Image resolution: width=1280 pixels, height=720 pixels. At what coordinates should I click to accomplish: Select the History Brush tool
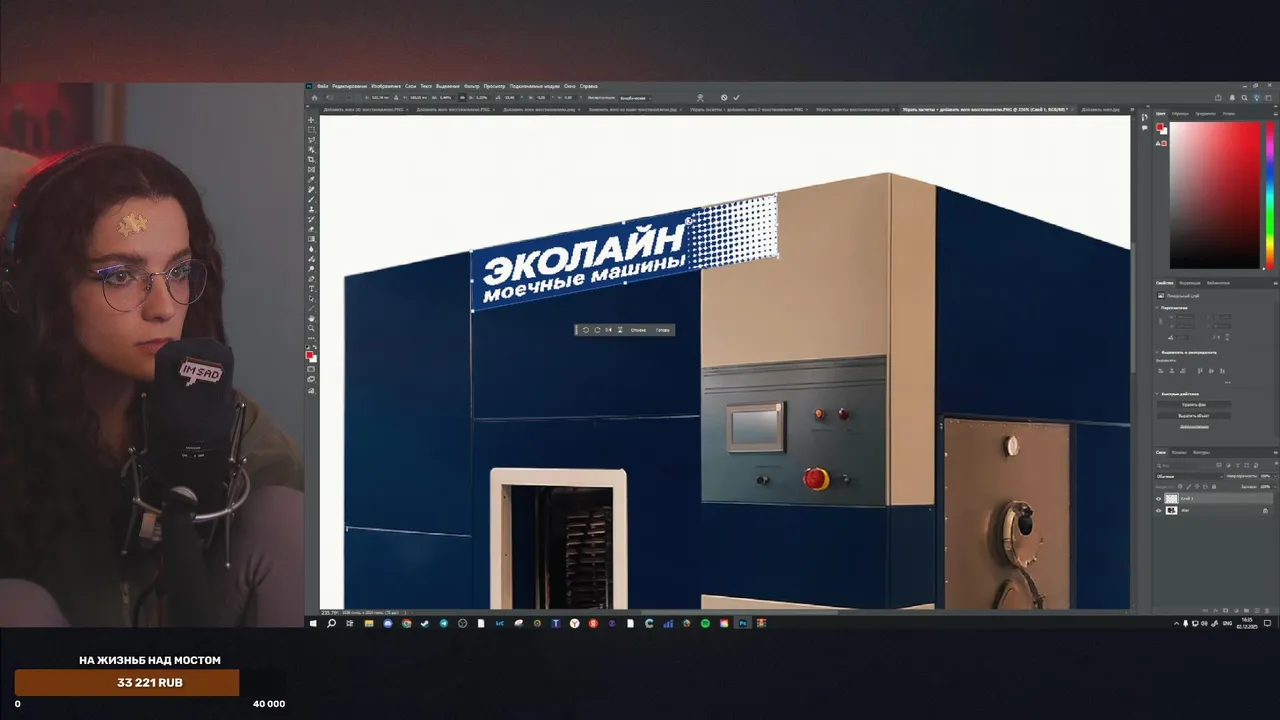(311, 219)
